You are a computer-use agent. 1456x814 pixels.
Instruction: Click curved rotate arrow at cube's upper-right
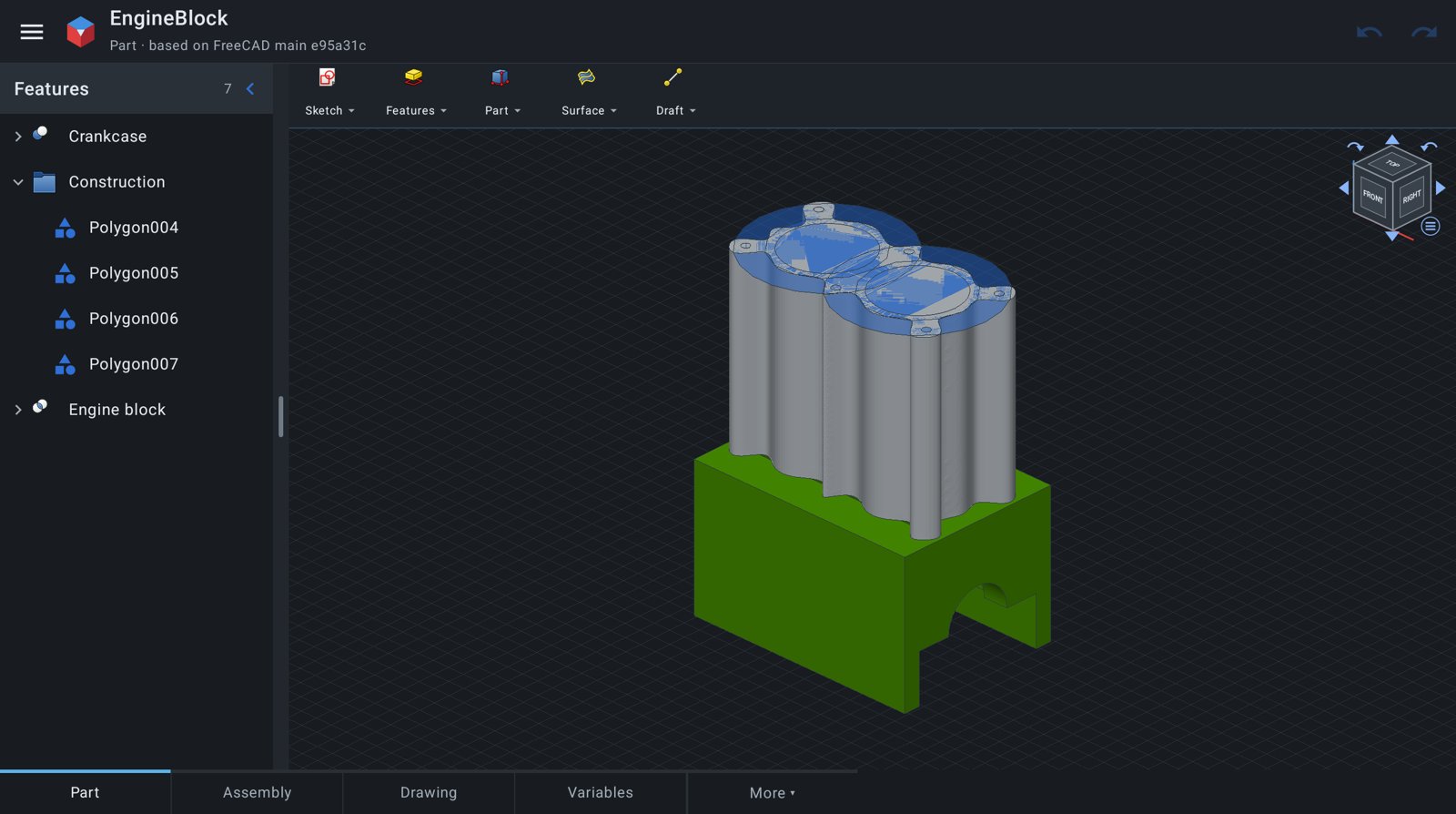tap(1430, 147)
